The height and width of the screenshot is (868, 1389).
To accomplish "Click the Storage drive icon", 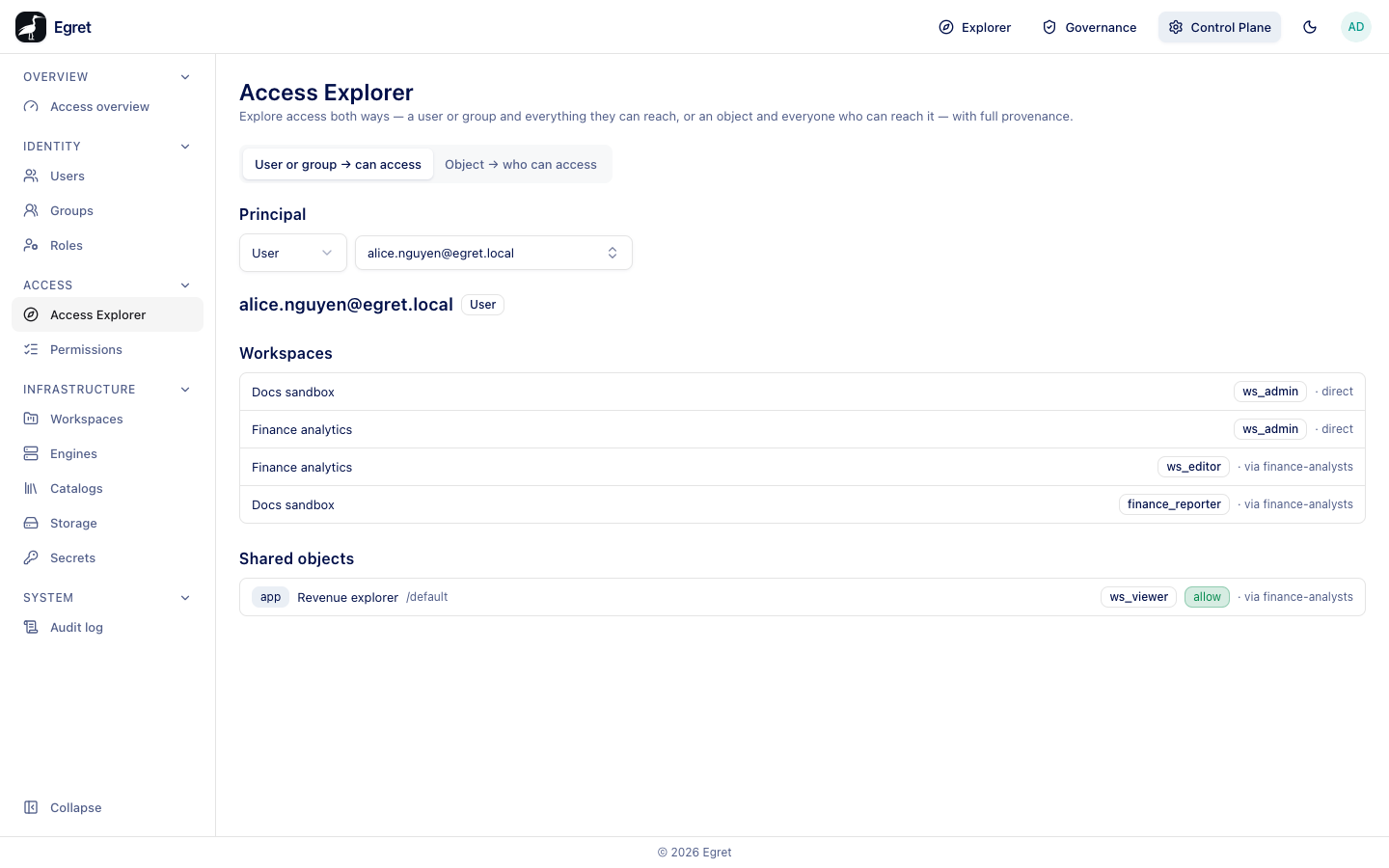I will pyautogui.click(x=31, y=524).
